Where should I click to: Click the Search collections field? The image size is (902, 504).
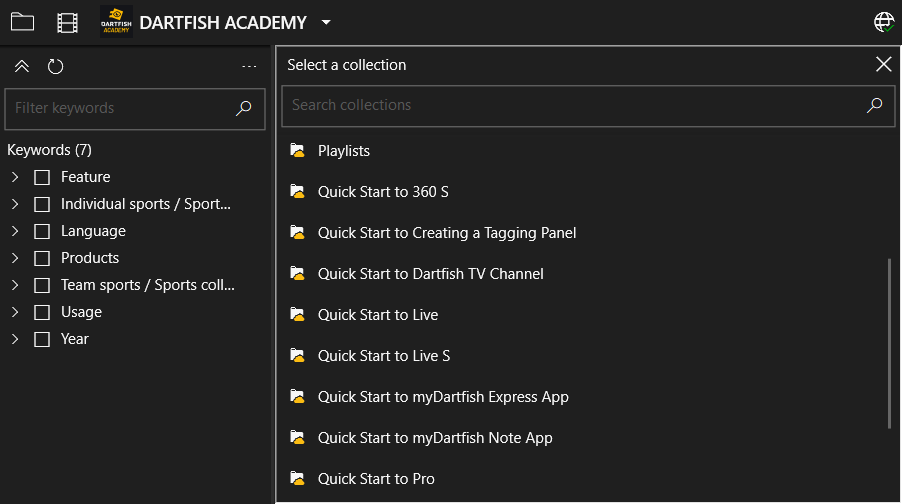588,106
